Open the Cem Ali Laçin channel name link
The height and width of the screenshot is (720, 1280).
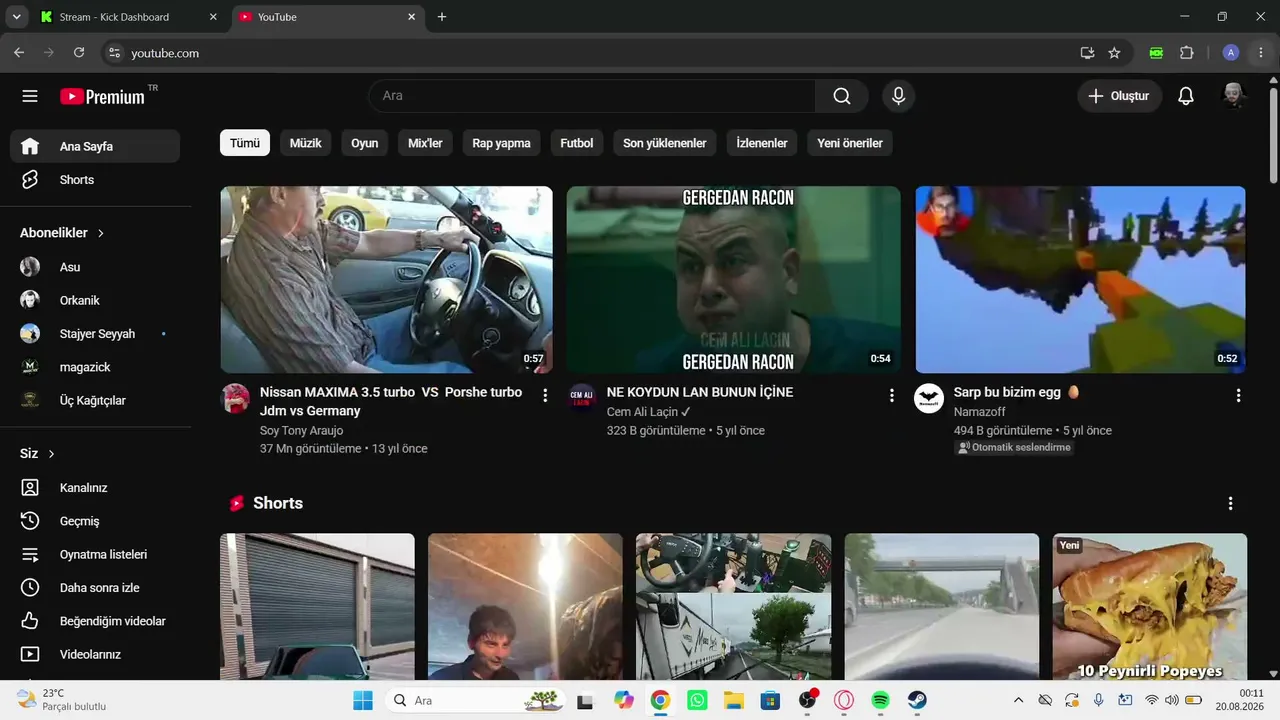point(642,412)
